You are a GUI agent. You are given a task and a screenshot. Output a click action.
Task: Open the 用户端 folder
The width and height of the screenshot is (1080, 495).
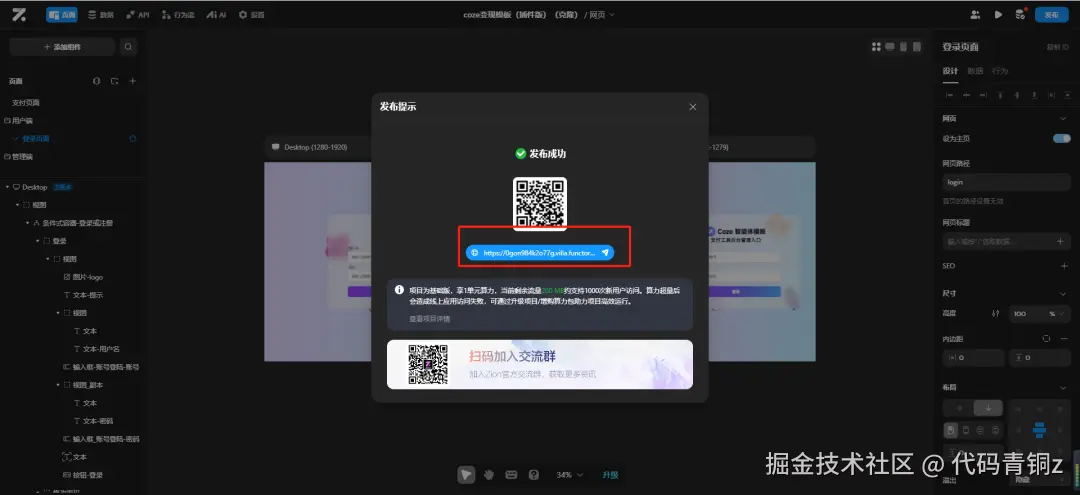click(x=18, y=120)
